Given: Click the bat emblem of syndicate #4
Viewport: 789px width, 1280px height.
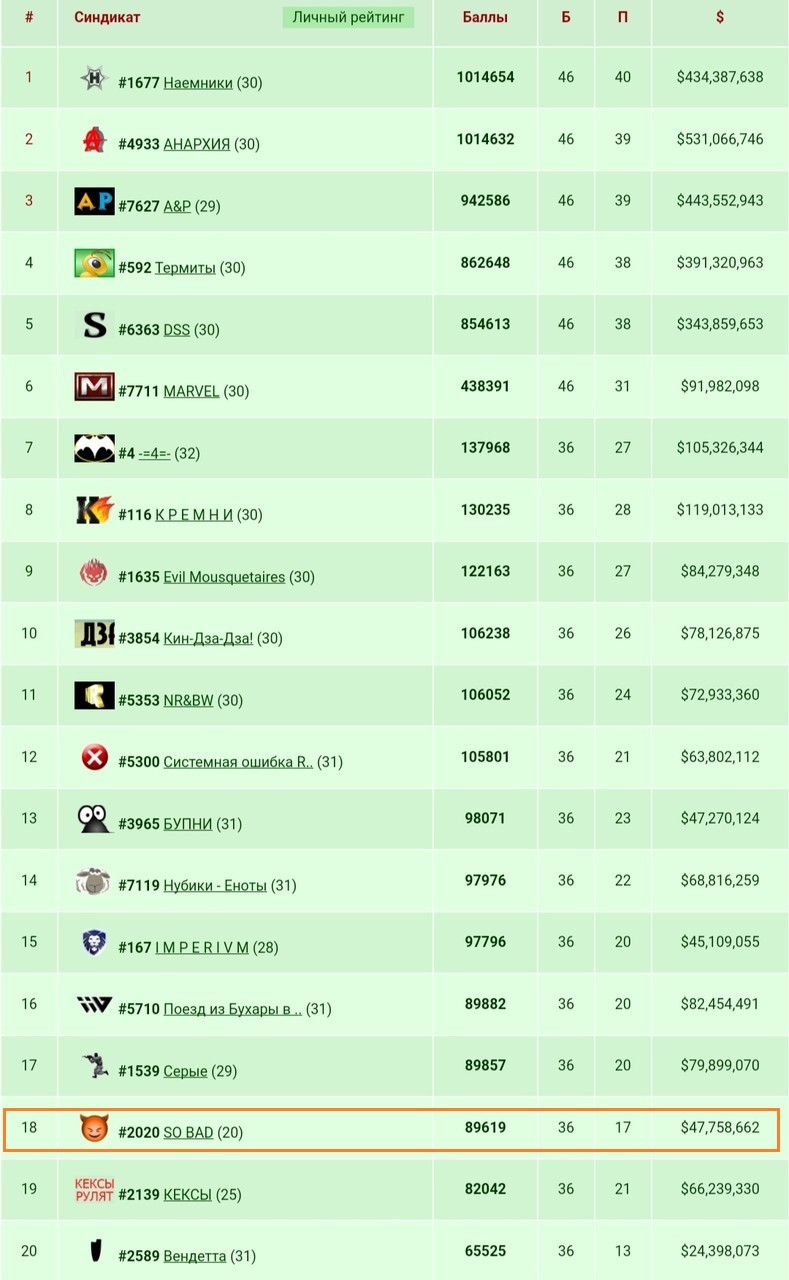Looking at the screenshot, I should [94, 449].
